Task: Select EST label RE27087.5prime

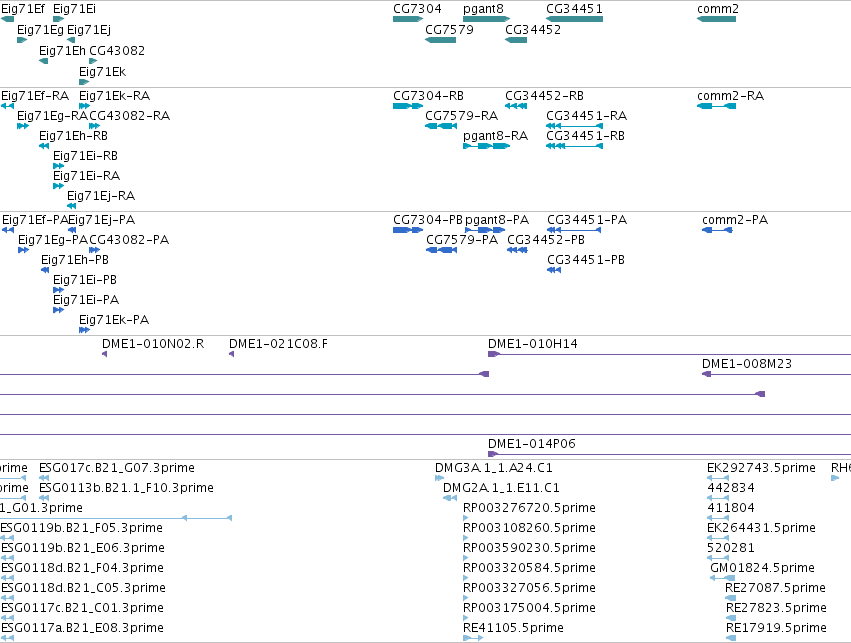Action: point(775,588)
